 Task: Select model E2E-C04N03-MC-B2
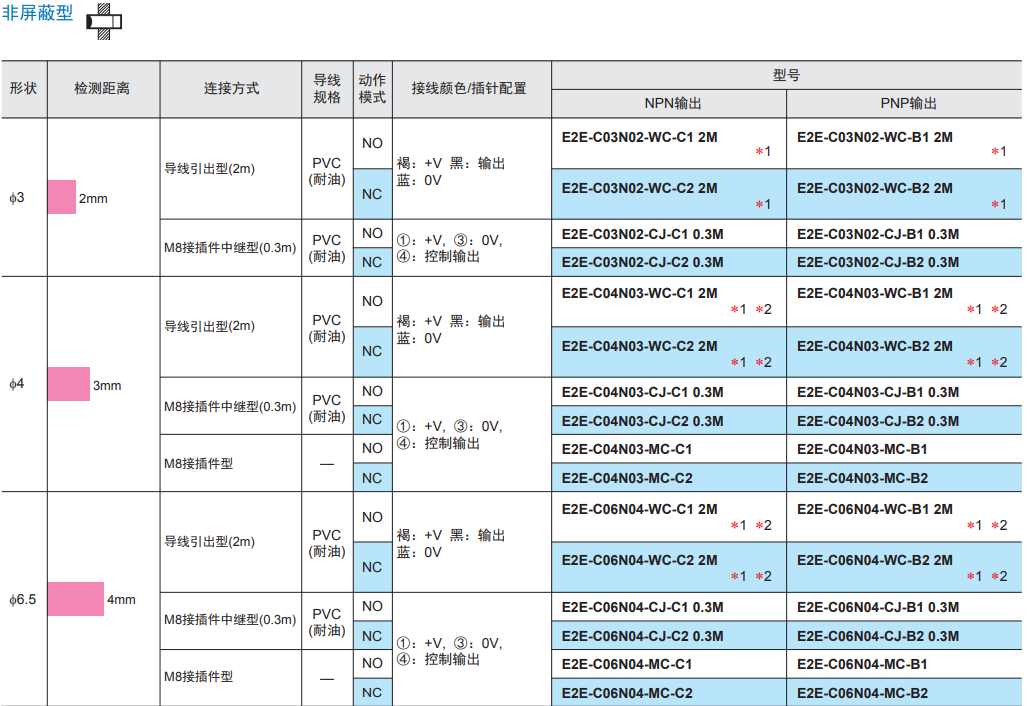pyautogui.click(x=862, y=479)
